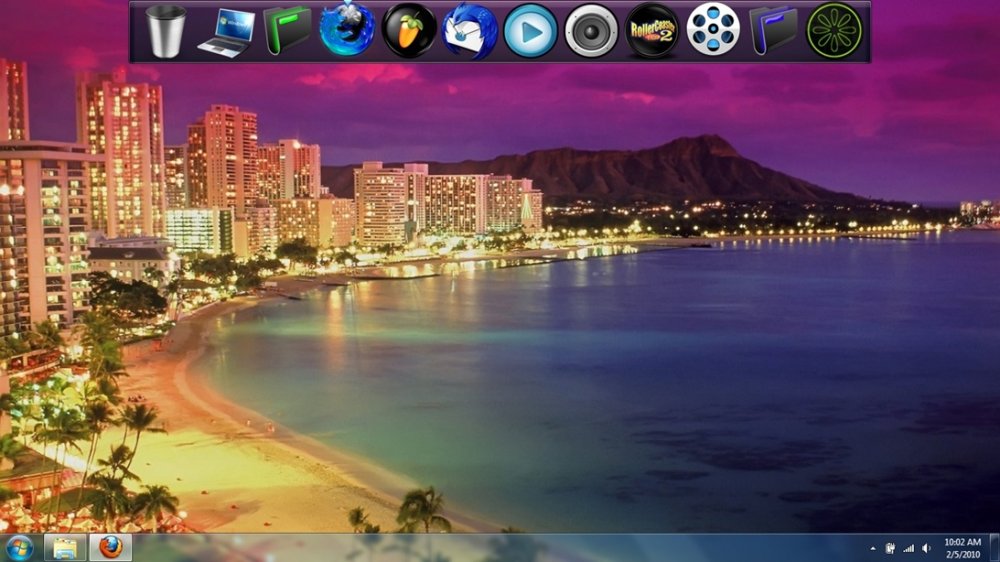1000x562 pixels.
Task: Open the volume speaker tray icon
Action: tap(927, 548)
